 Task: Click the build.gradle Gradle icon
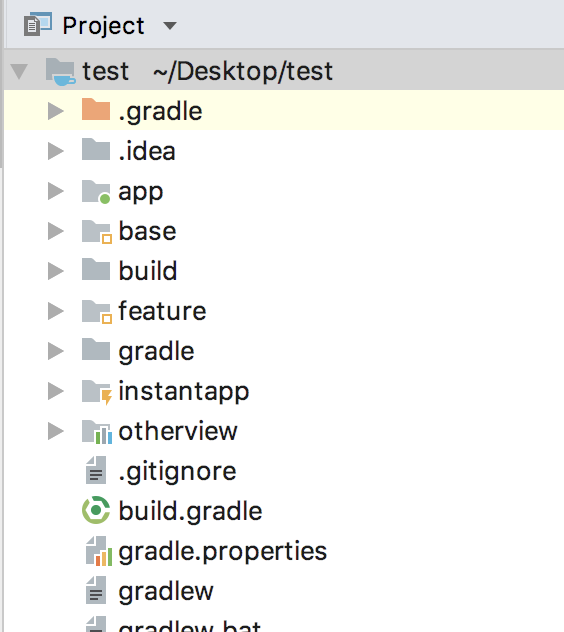pyautogui.click(x=96, y=510)
